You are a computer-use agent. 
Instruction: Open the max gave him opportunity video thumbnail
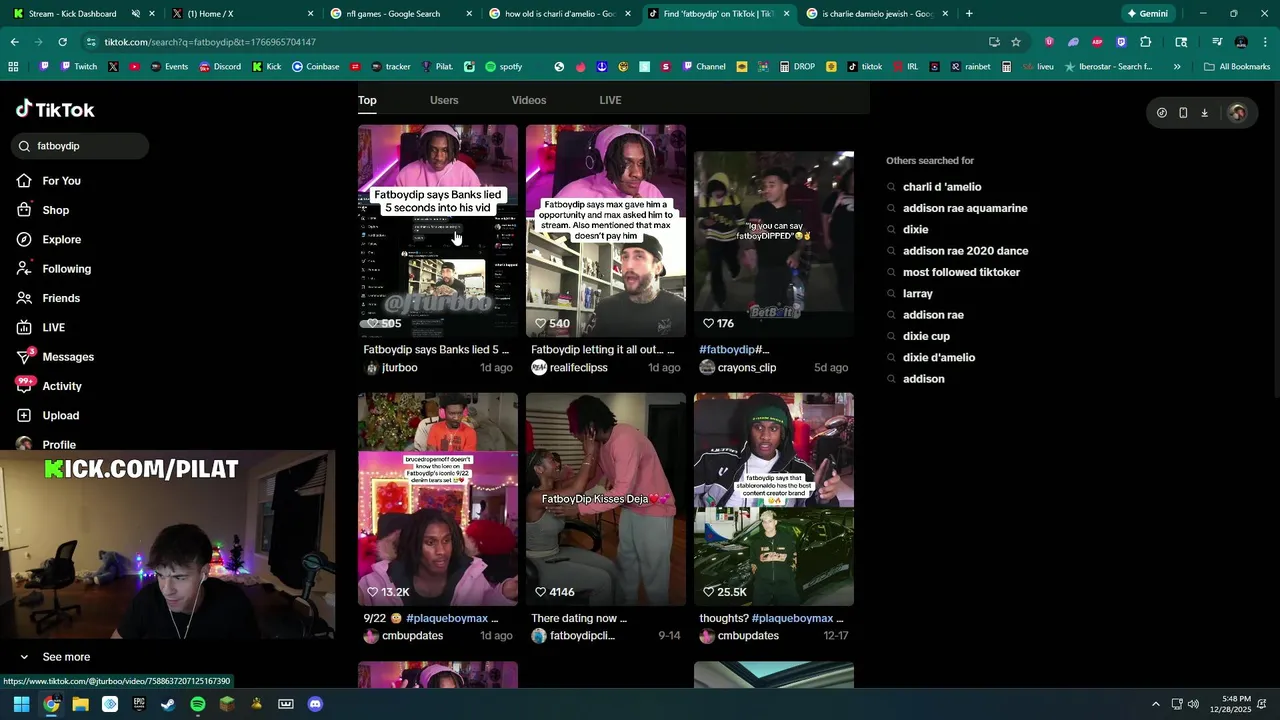[606, 231]
